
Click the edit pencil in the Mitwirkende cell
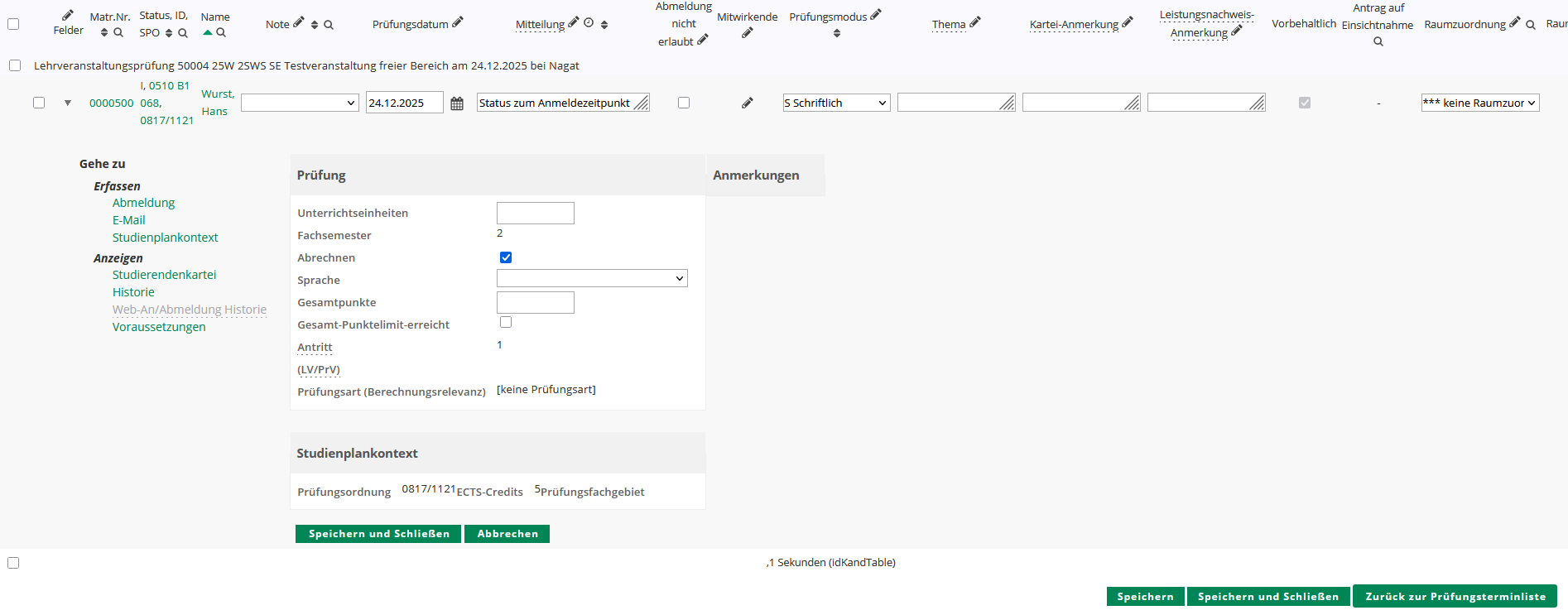[x=747, y=103]
